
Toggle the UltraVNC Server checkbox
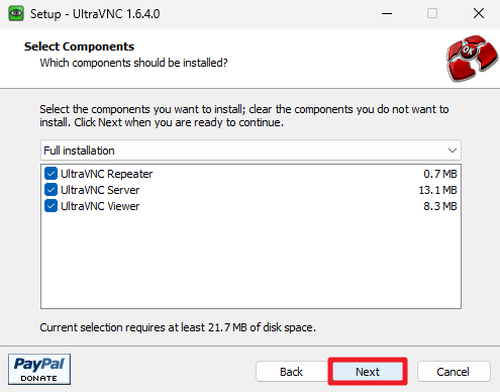click(51, 190)
